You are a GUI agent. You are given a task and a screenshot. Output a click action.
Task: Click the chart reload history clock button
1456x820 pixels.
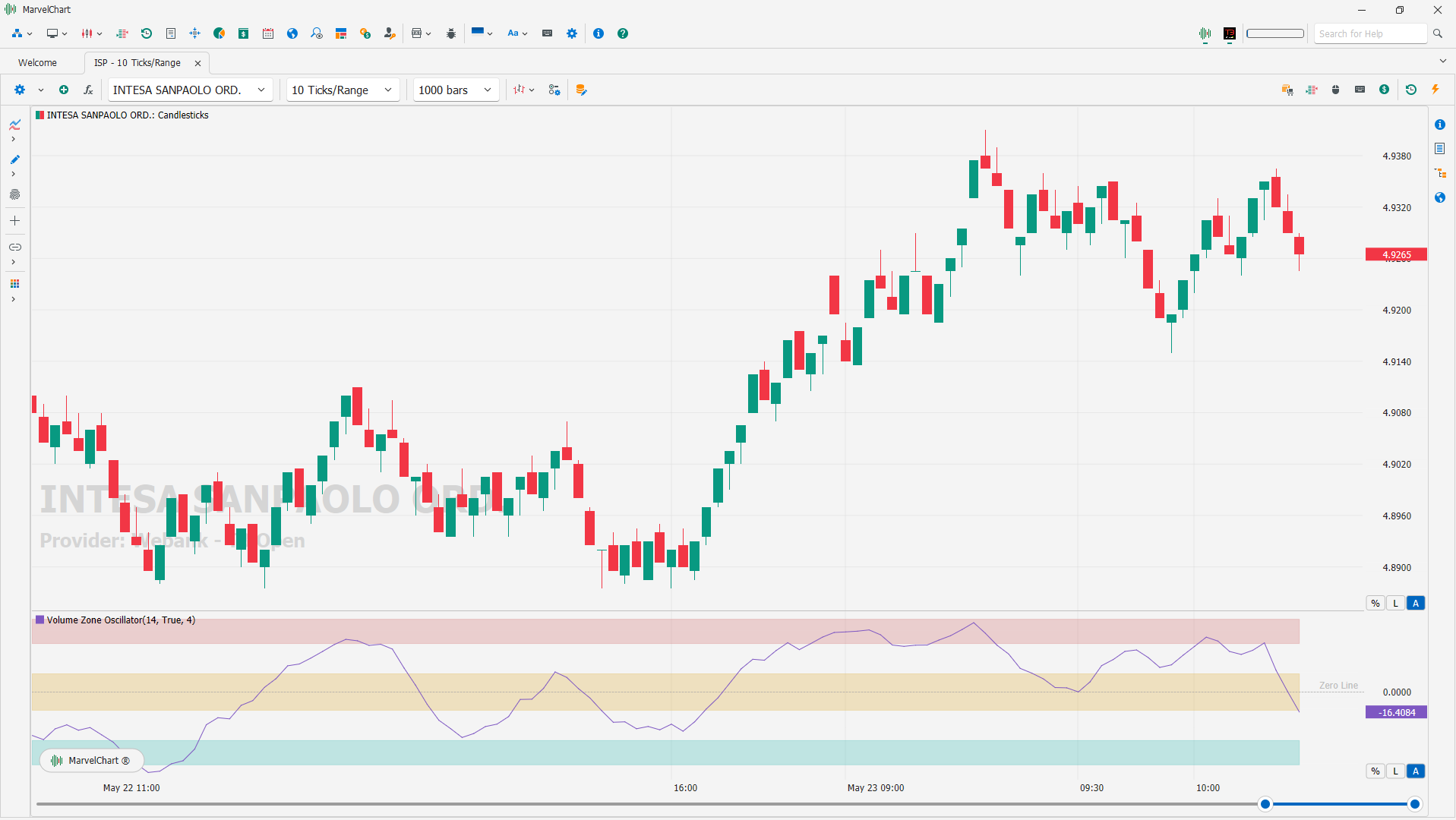tap(1411, 90)
